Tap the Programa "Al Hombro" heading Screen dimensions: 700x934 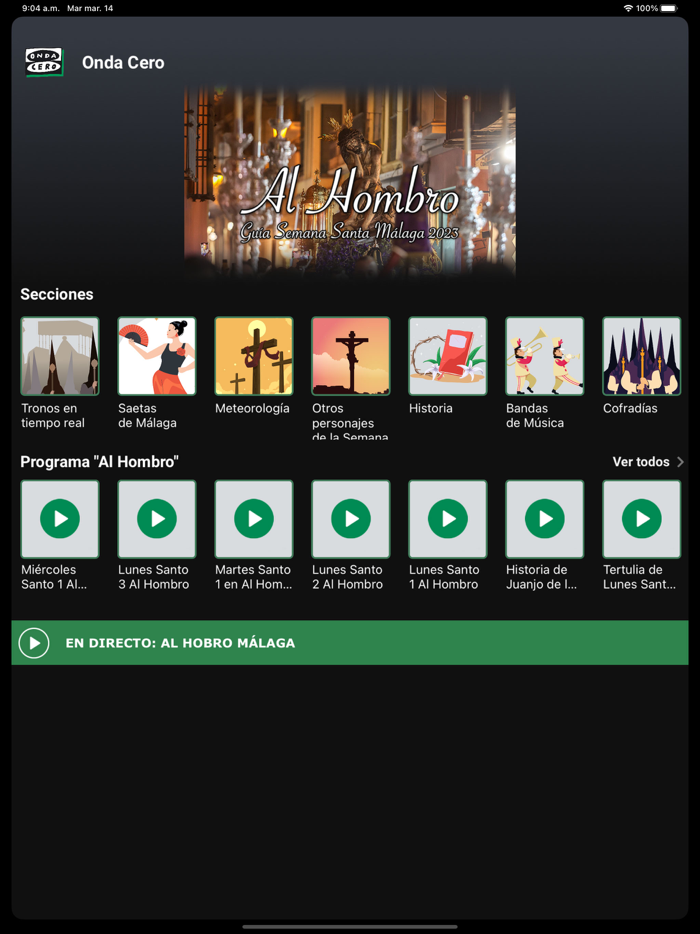point(99,462)
